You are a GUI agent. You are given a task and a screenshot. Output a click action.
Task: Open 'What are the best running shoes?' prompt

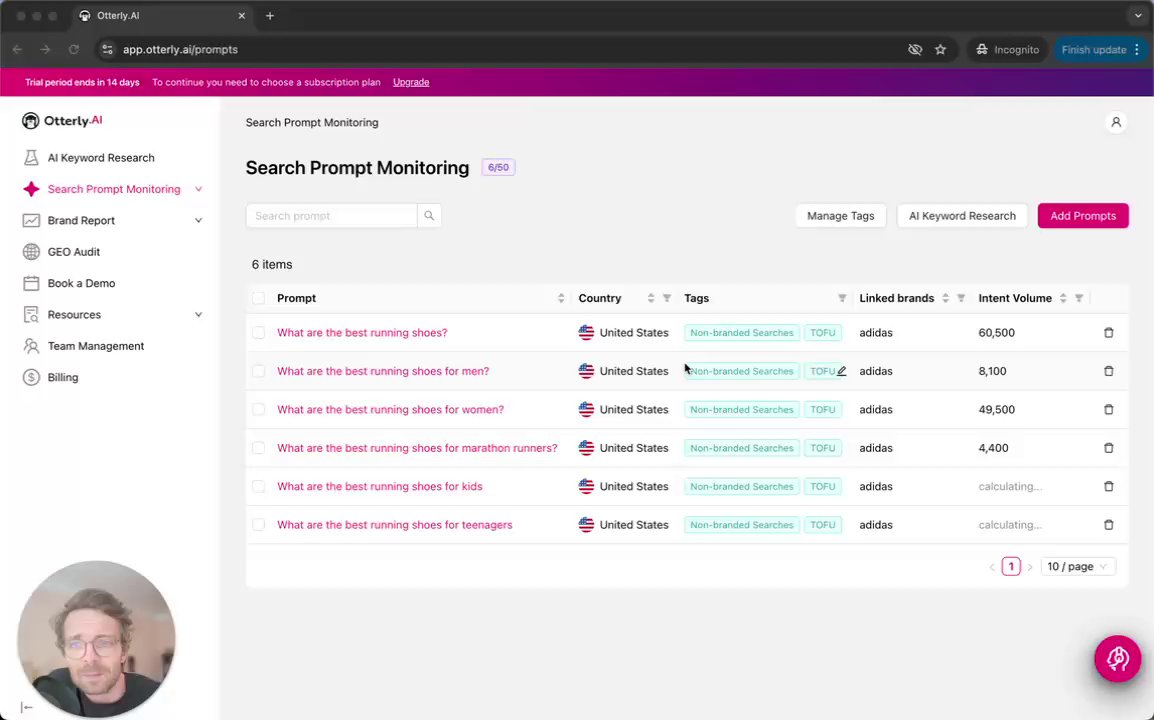(362, 333)
